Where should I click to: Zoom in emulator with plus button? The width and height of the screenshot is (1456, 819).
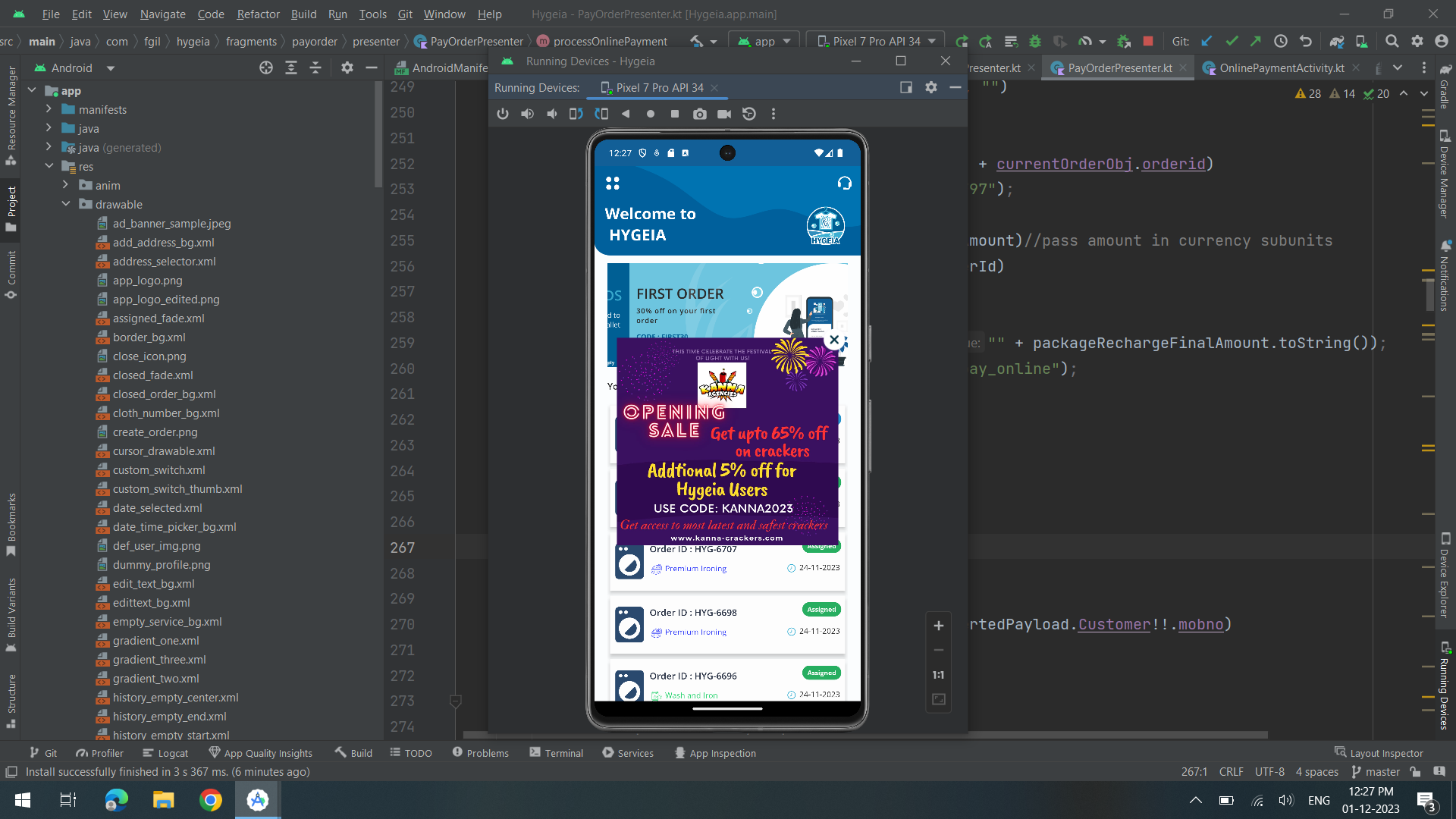point(938,626)
